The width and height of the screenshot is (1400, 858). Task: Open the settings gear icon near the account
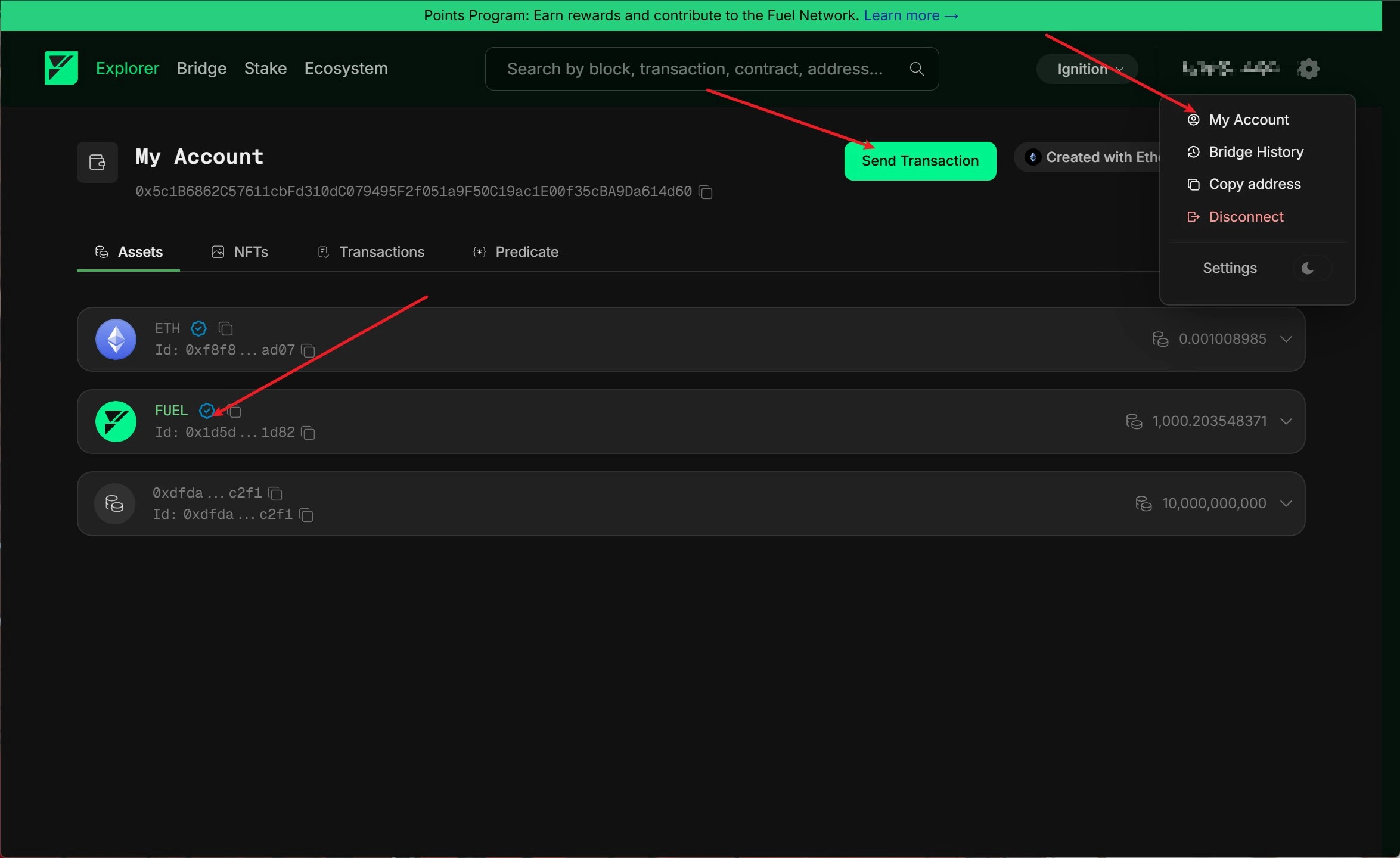coord(1309,68)
